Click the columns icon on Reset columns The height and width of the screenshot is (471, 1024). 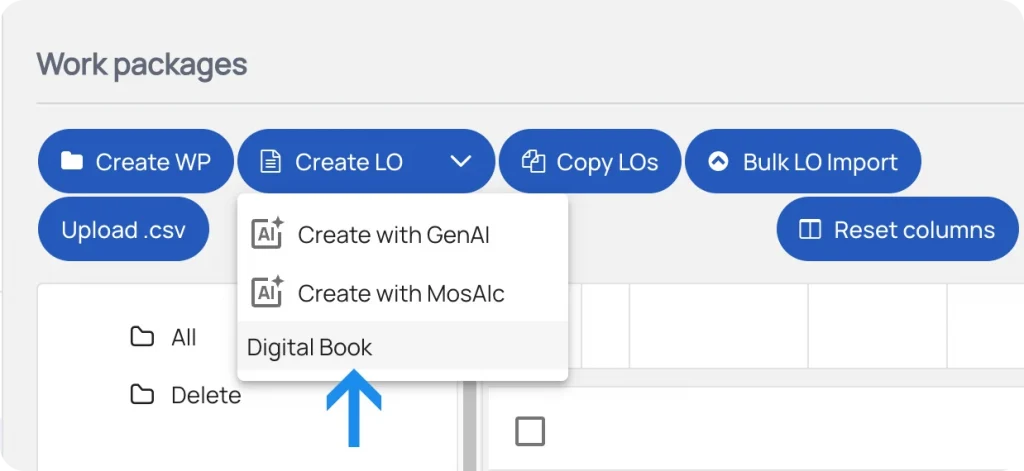click(810, 230)
